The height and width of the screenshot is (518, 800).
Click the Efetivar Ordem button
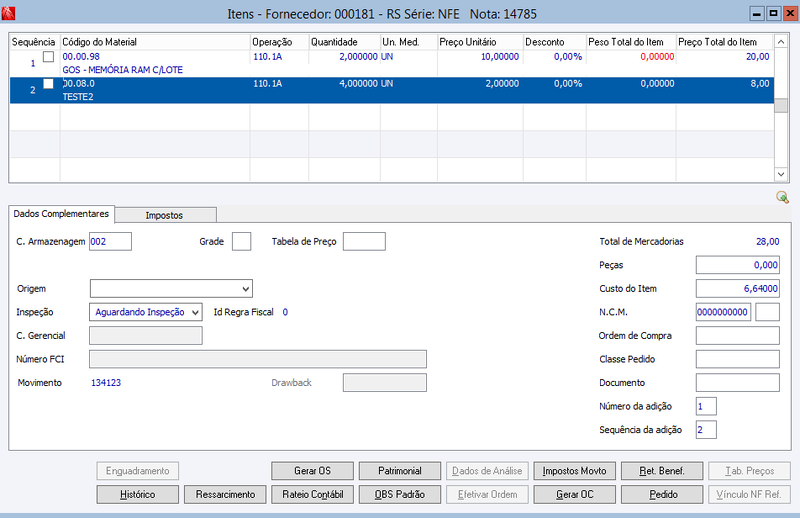pyautogui.click(x=487, y=494)
